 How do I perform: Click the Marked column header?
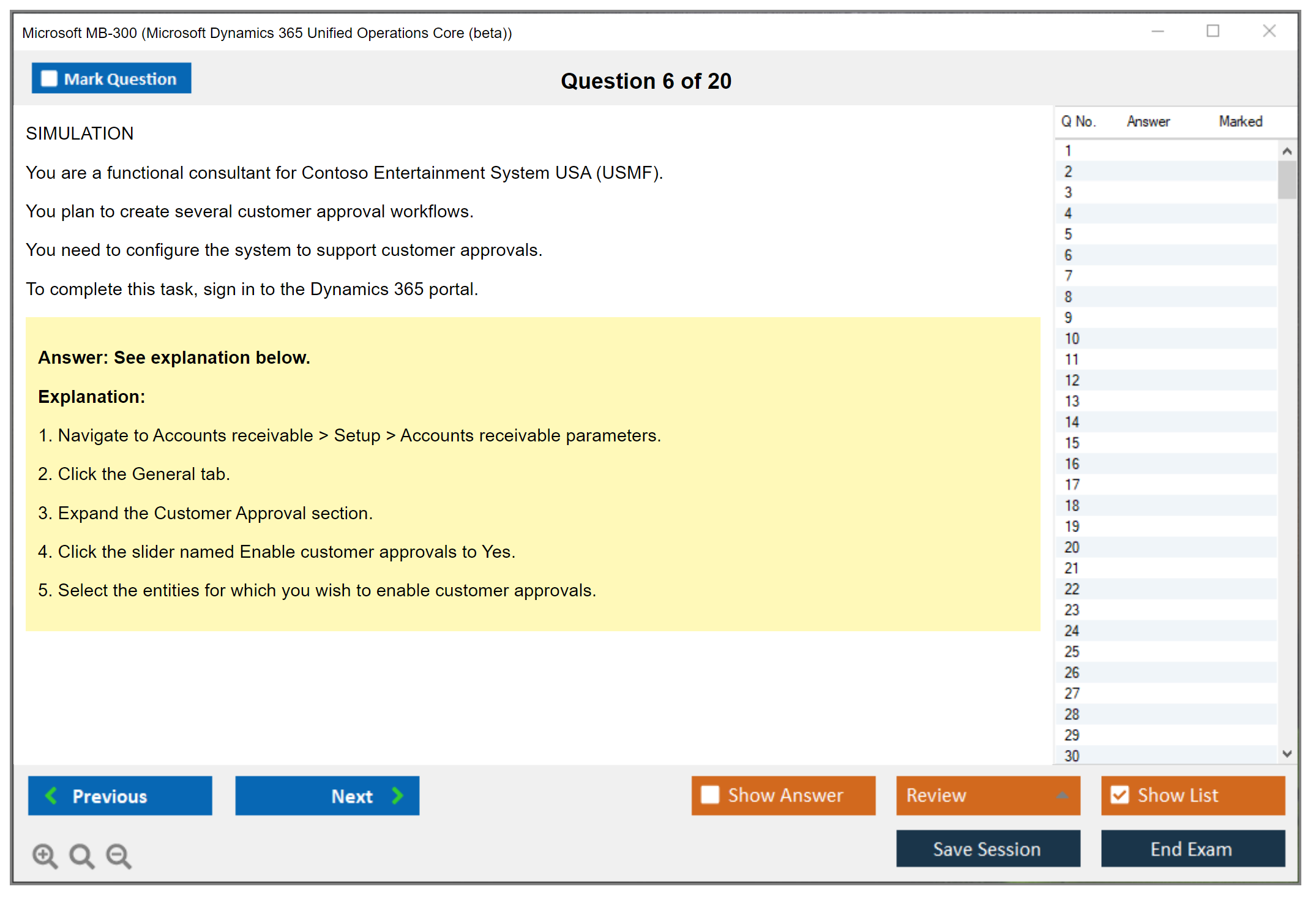(1240, 121)
